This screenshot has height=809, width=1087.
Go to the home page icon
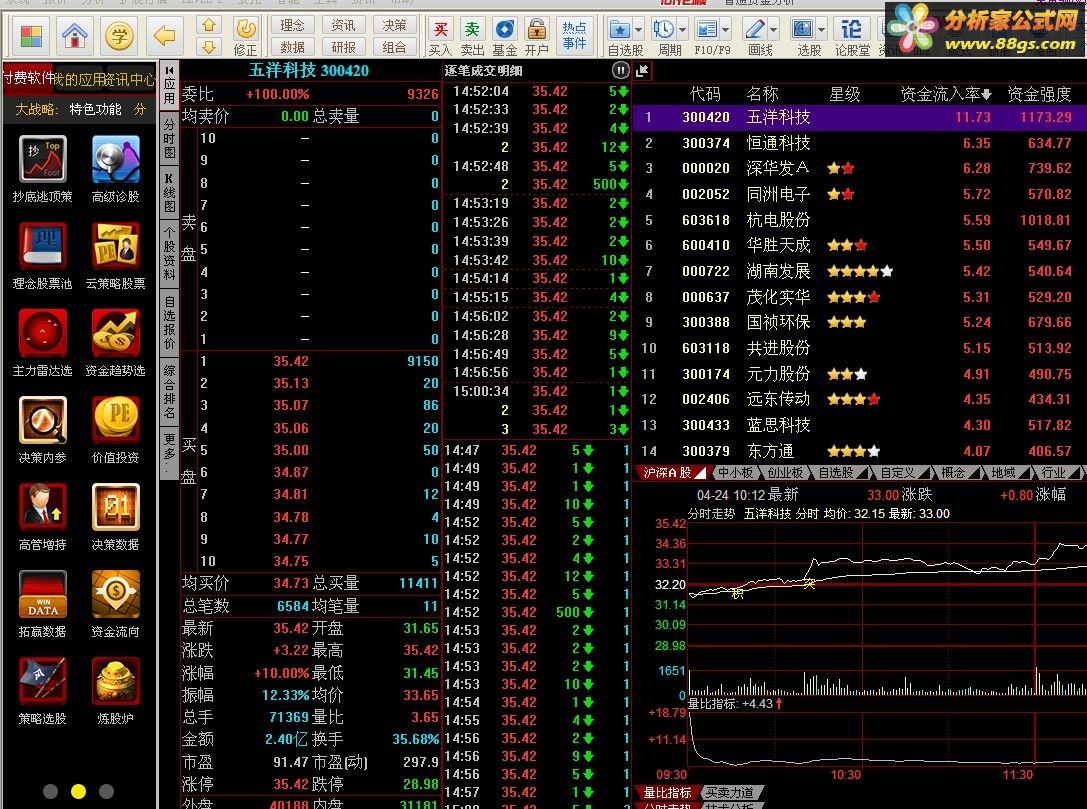pos(75,35)
